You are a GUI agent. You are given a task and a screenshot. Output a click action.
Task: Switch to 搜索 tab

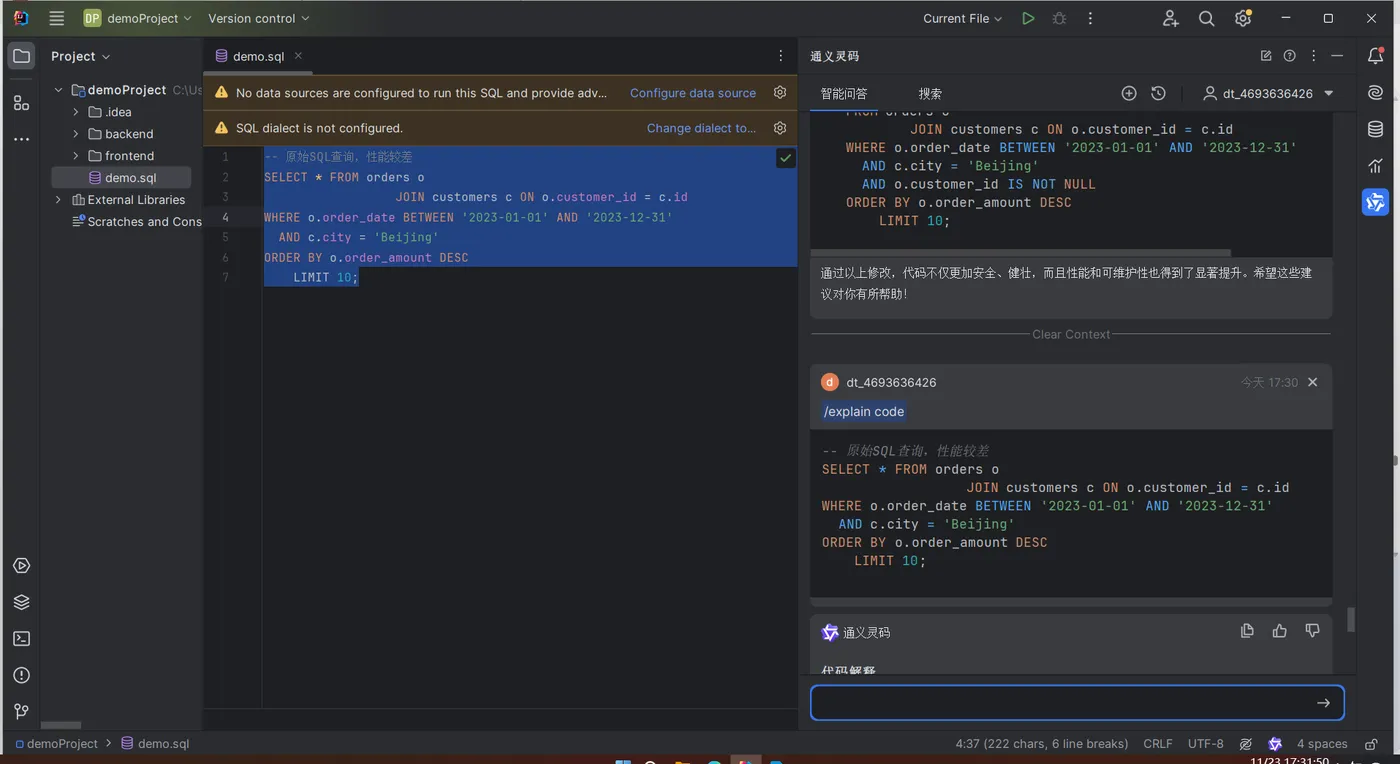[930, 94]
